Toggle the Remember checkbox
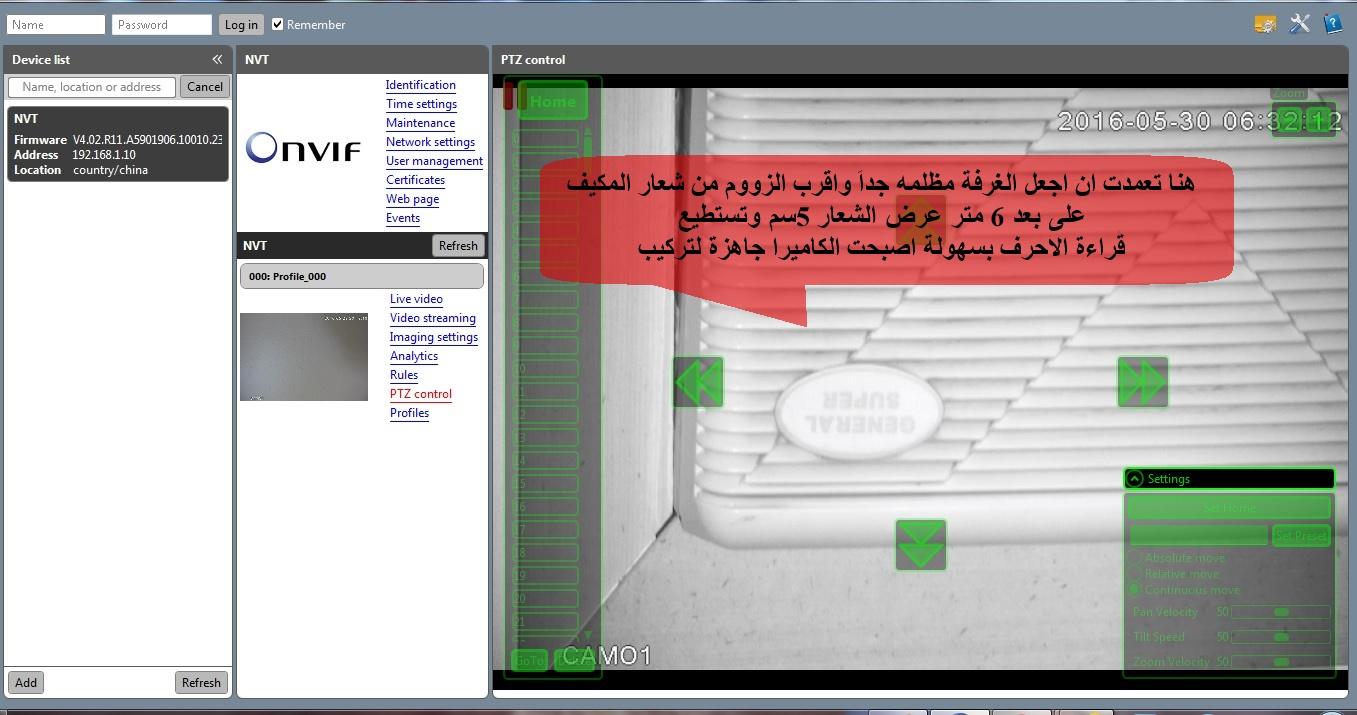Viewport: 1357px width, 715px height. (x=278, y=24)
